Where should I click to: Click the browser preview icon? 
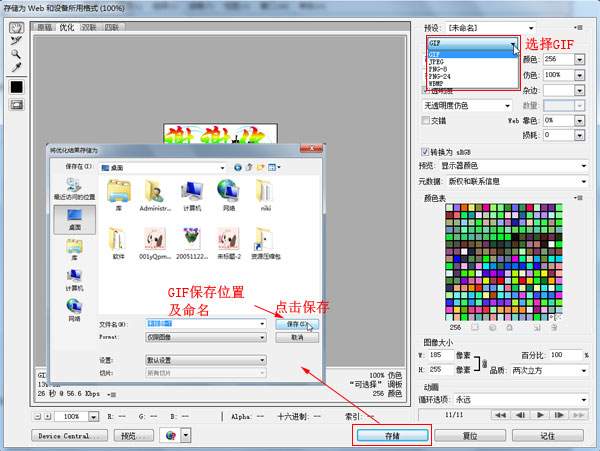click(x=171, y=435)
